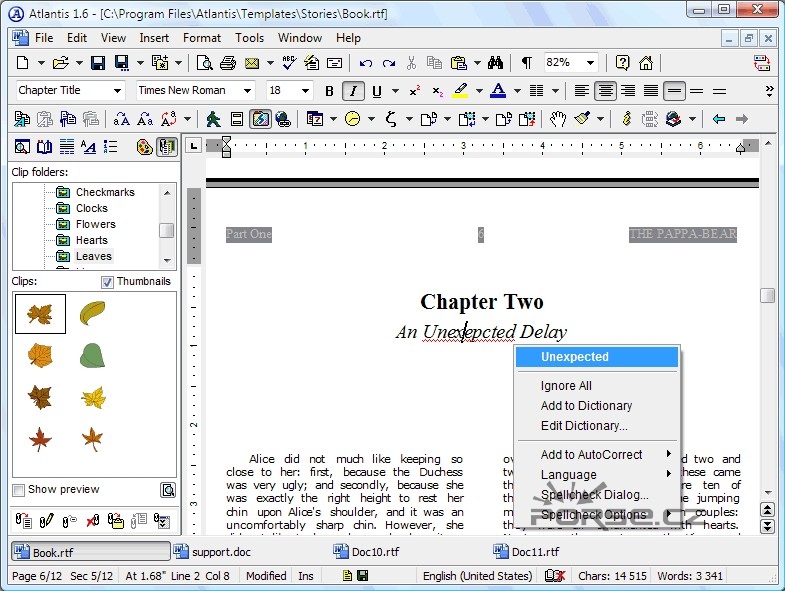This screenshot has width=785, height=591.
Task: Click the Cut scissors icon
Action: 412,63
